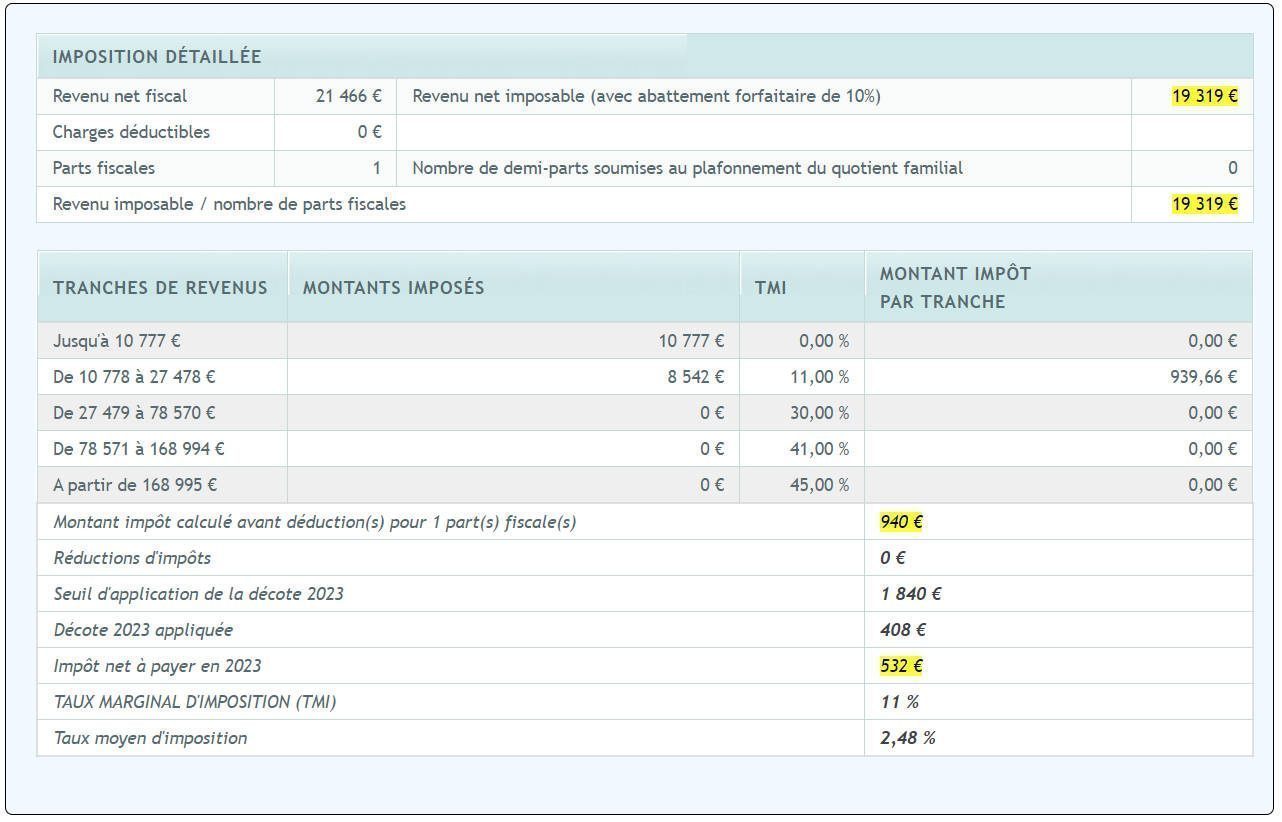Select the Charges déductibles 0 € value

tap(369, 132)
